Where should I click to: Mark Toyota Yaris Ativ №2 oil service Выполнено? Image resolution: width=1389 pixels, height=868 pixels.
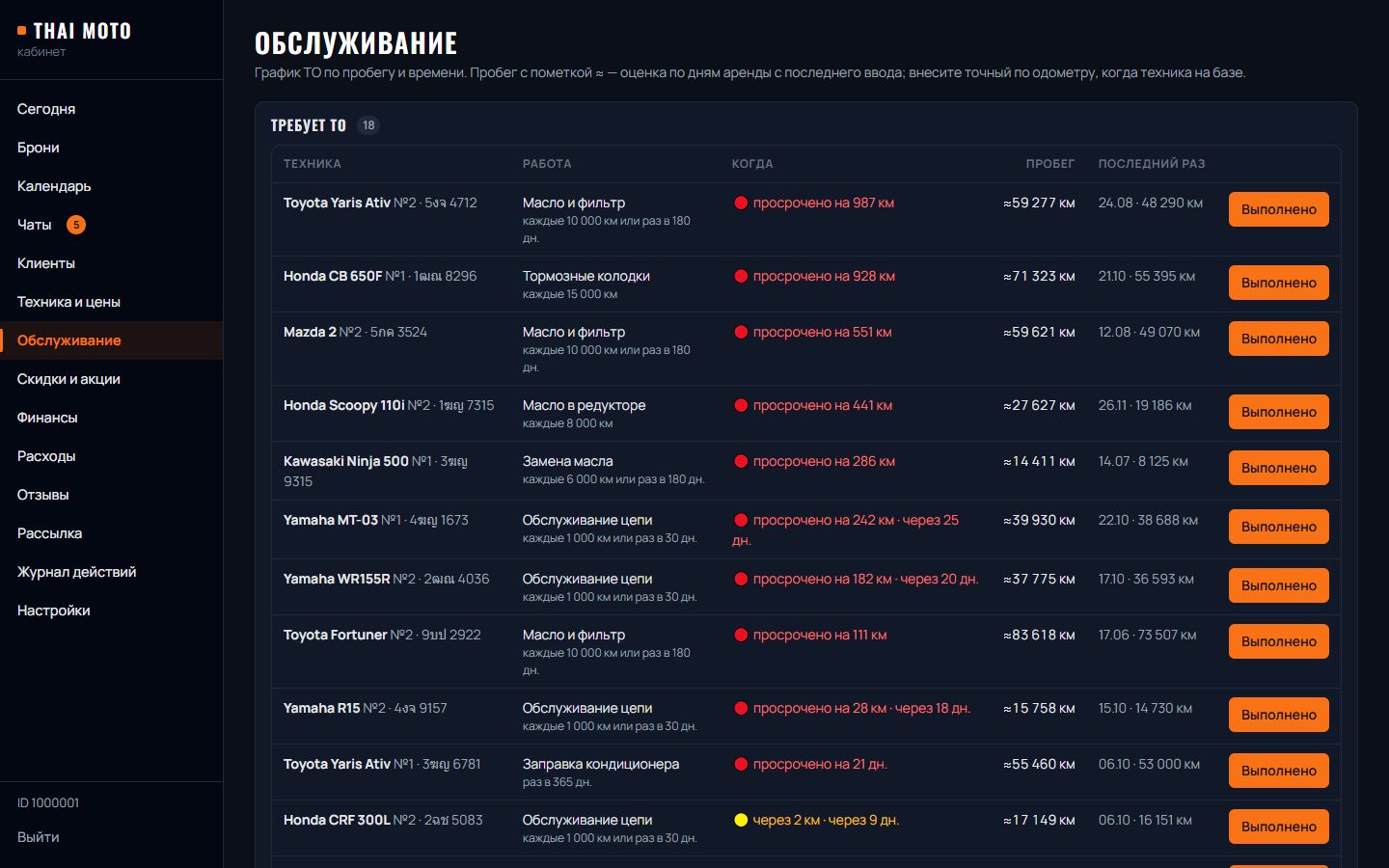[1278, 209]
